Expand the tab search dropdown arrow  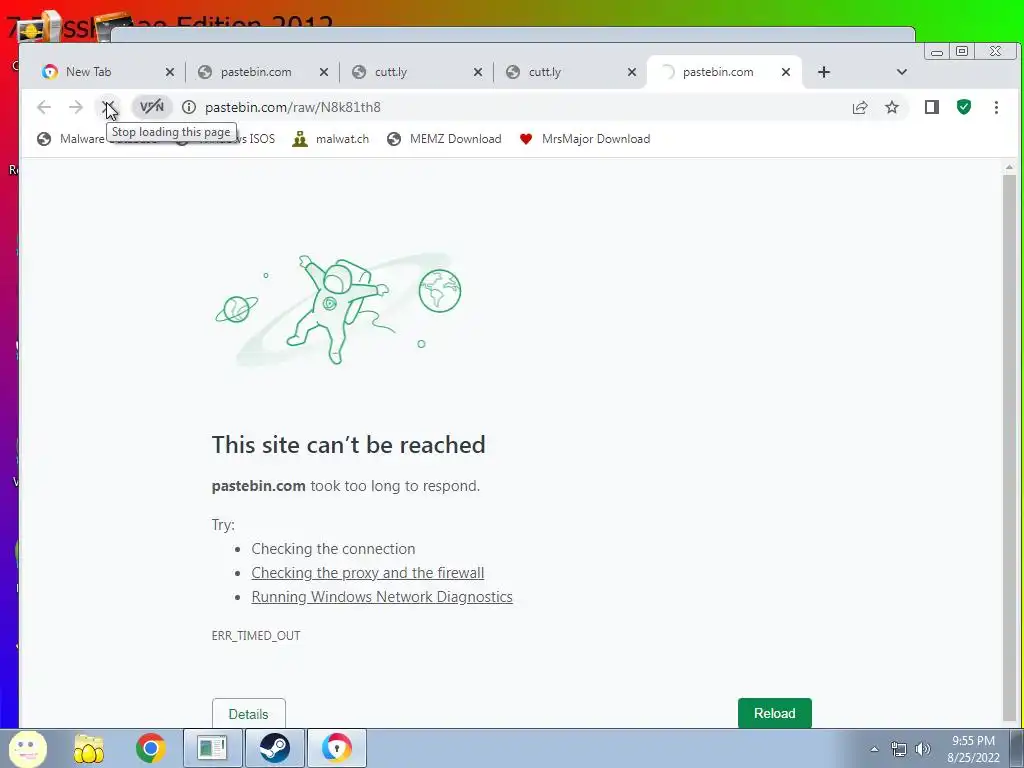pyautogui.click(x=902, y=72)
